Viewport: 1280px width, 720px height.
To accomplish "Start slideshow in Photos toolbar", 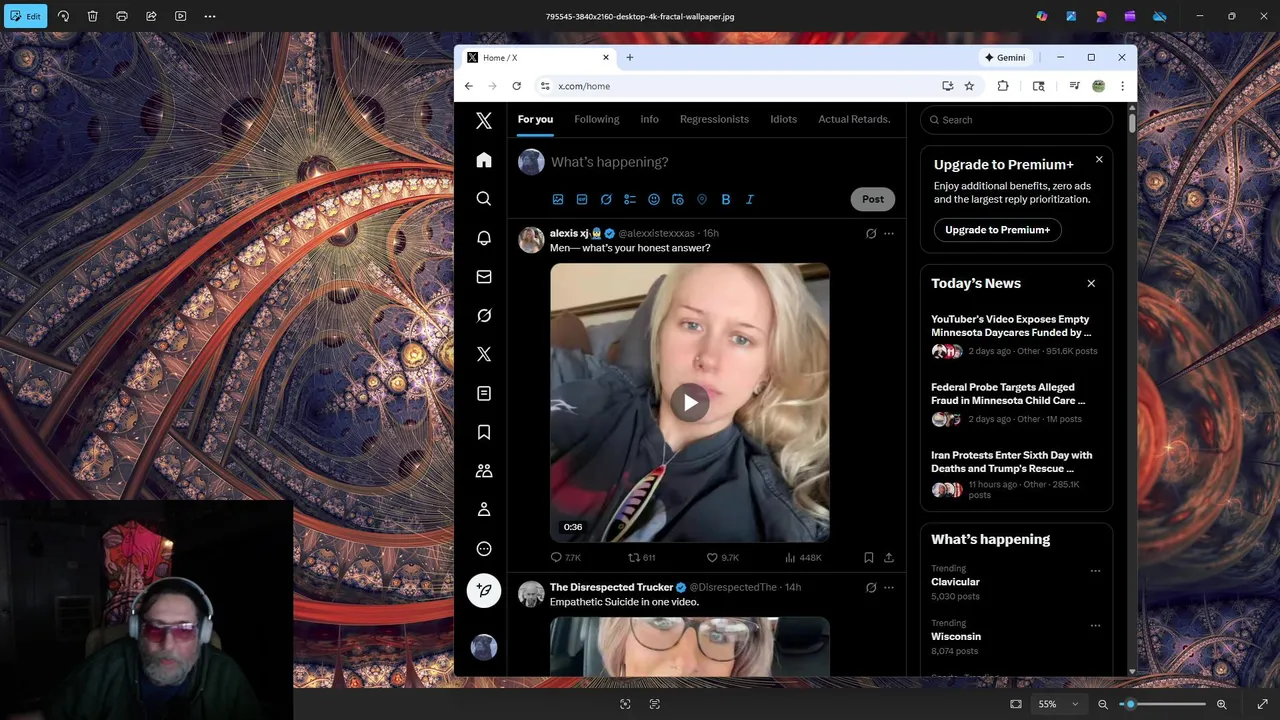I will tap(180, 16).
